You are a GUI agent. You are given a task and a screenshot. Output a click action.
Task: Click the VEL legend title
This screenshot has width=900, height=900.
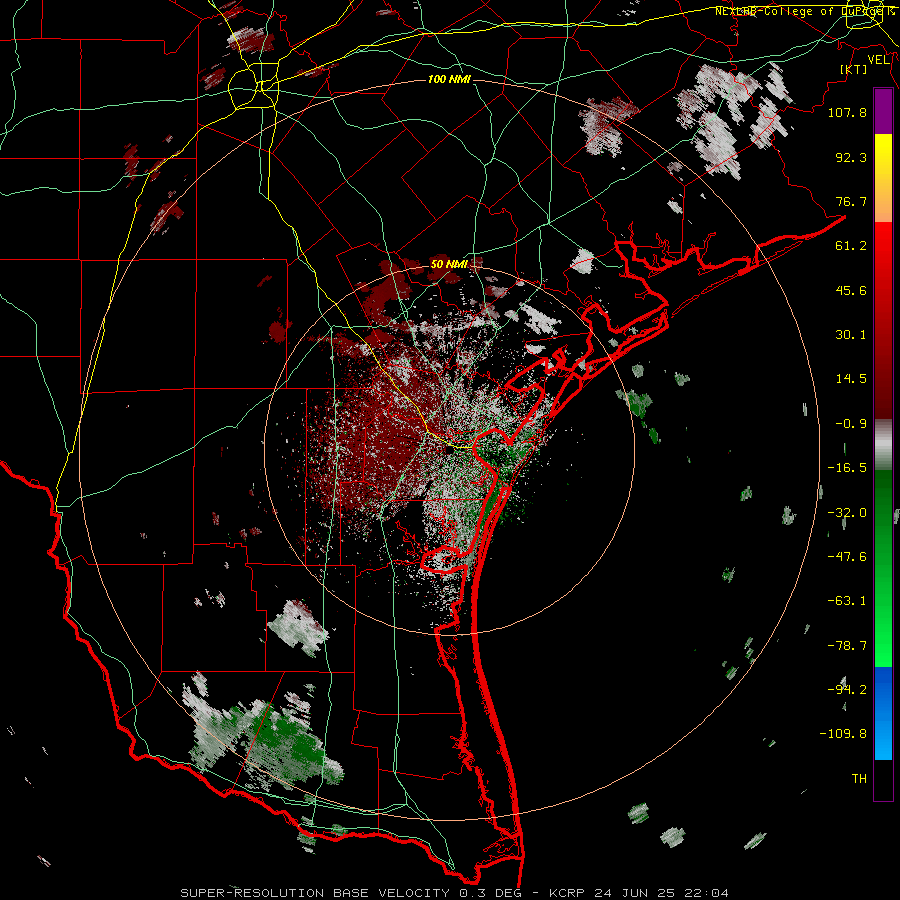click(x=879, y=60)
